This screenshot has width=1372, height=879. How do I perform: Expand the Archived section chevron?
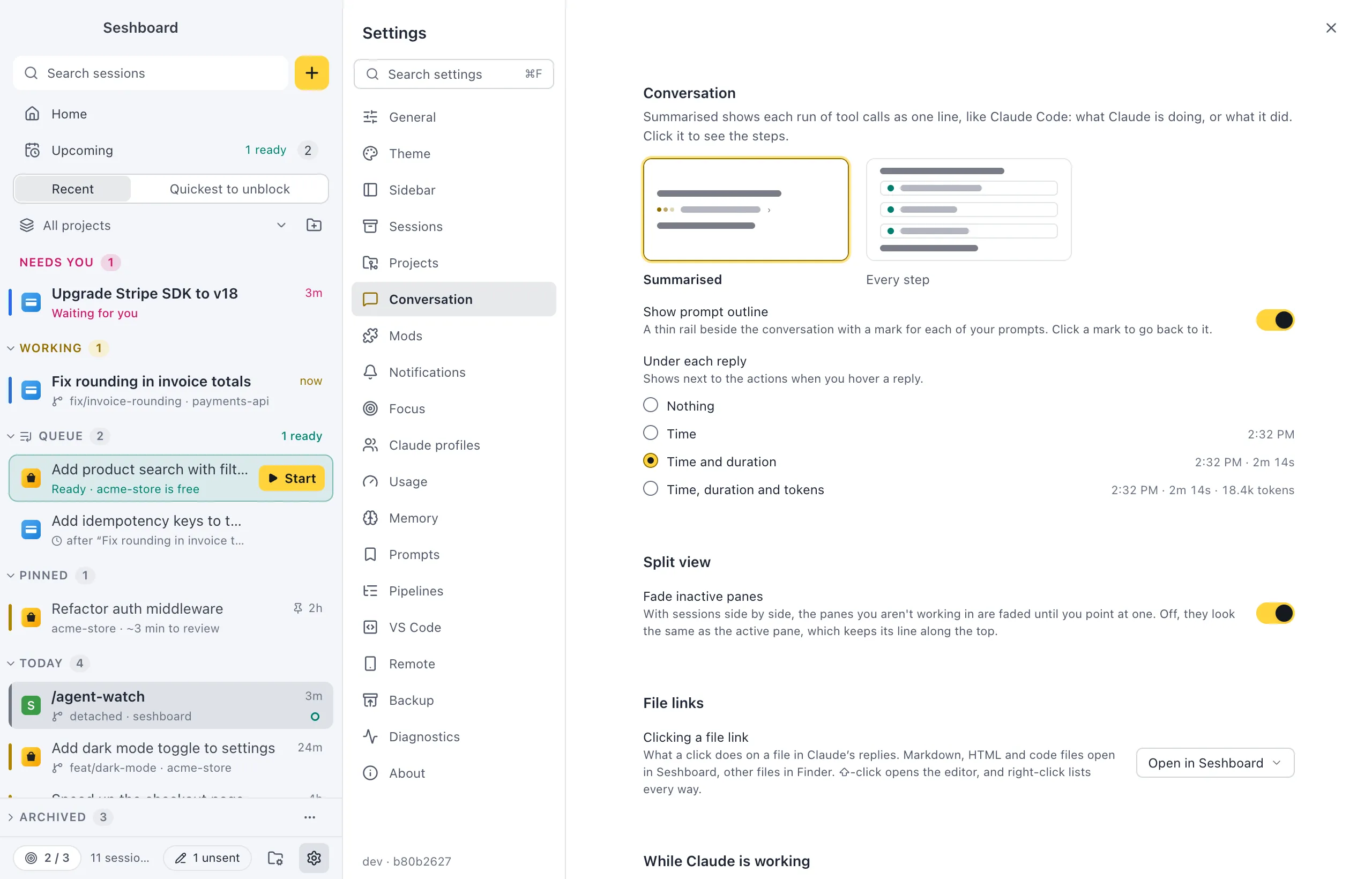coord(10,817)
